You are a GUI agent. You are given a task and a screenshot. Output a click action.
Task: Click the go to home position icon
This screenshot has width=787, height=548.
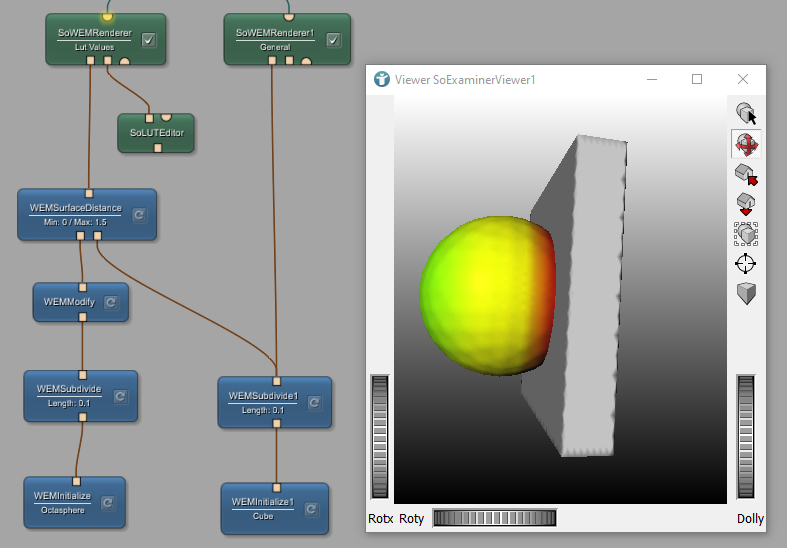click(x=746, y=175)
